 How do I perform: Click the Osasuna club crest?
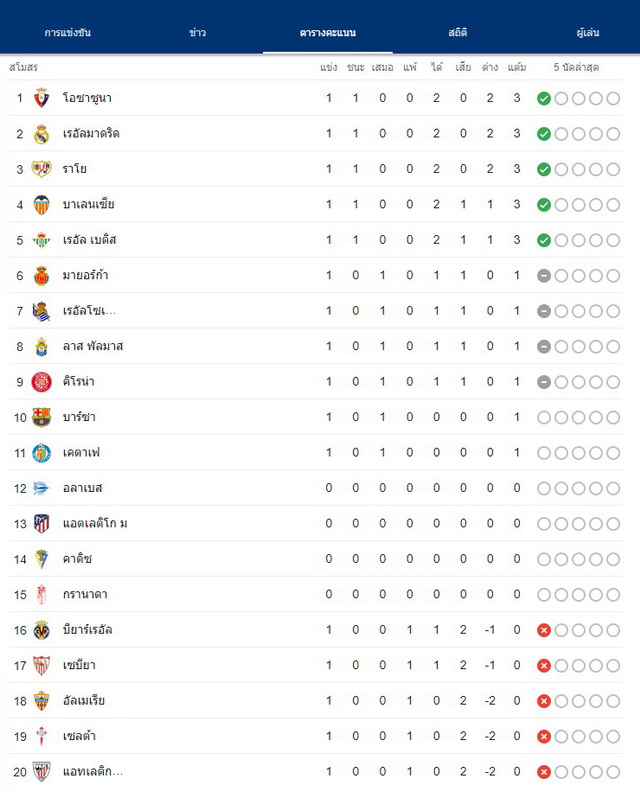(x=41, y=98)
